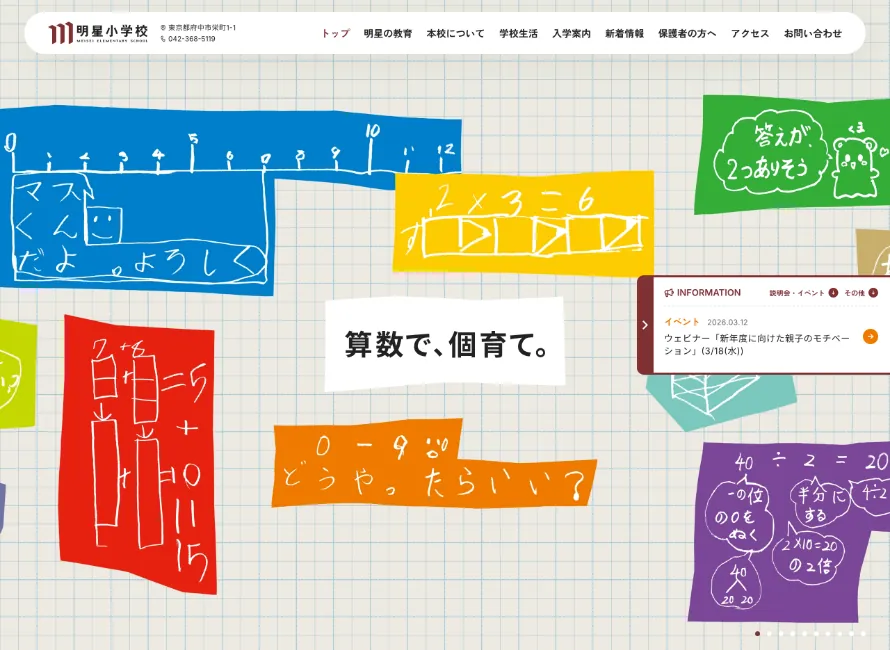
Task: Open the 学校生活 menu
Action: click(x=518, y=33)
